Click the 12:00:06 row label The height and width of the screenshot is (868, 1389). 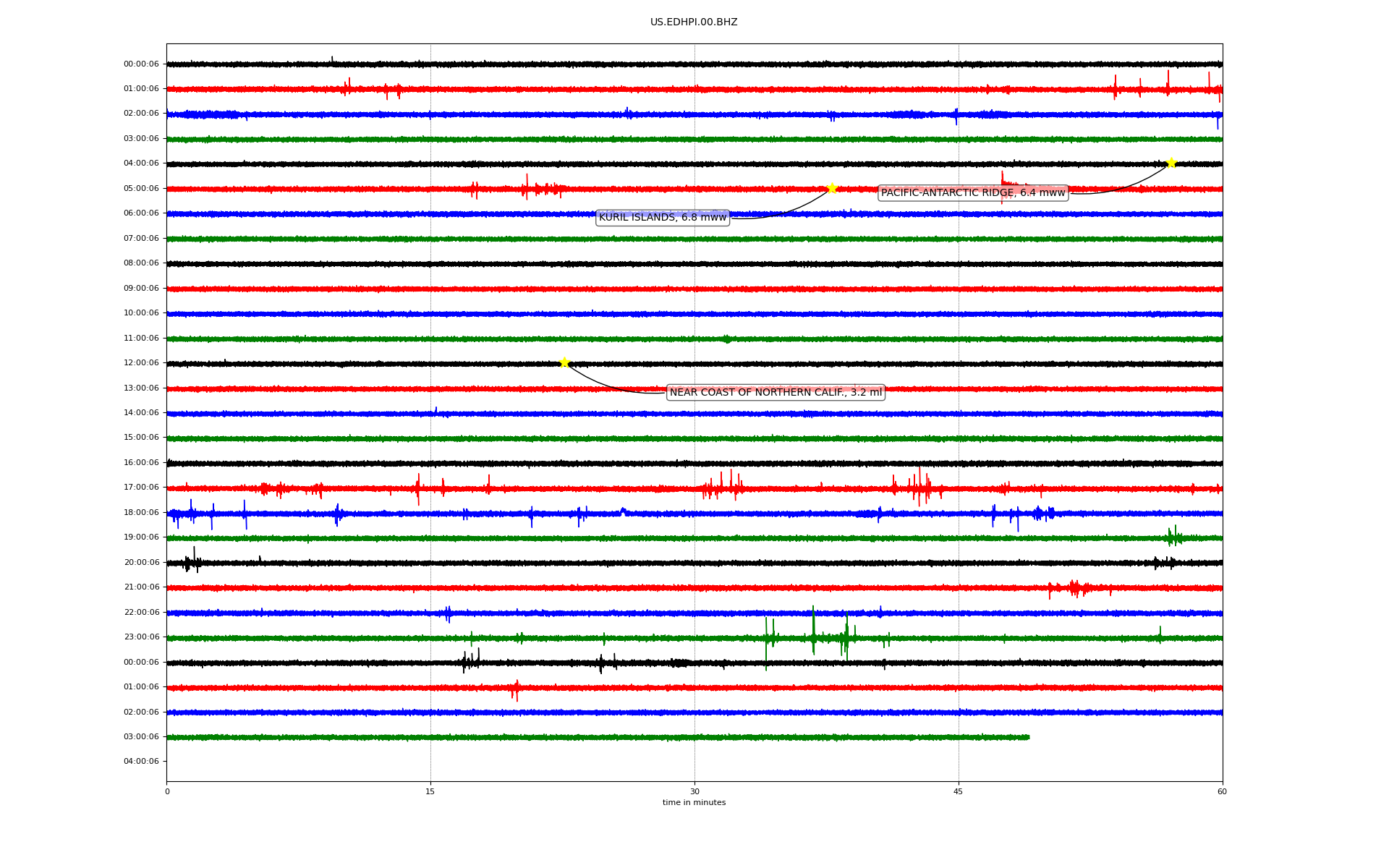coord(141,362)
